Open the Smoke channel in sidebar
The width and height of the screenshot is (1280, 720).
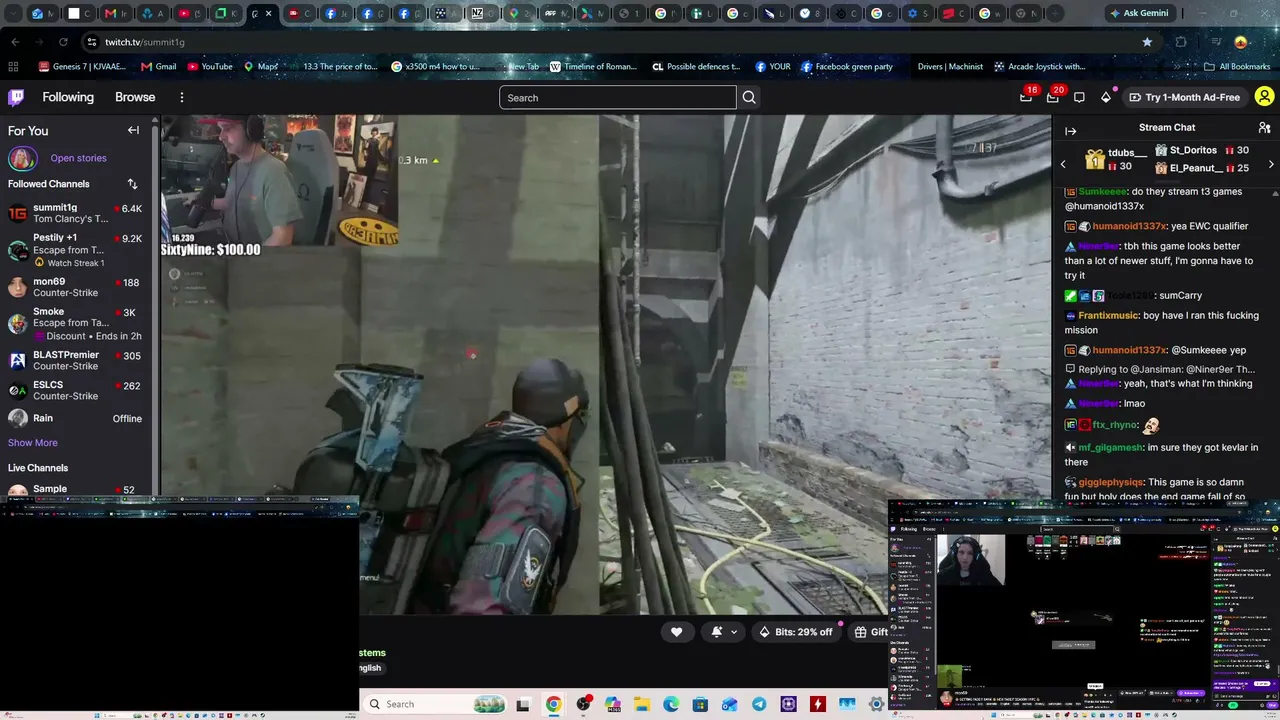(76, 323)
